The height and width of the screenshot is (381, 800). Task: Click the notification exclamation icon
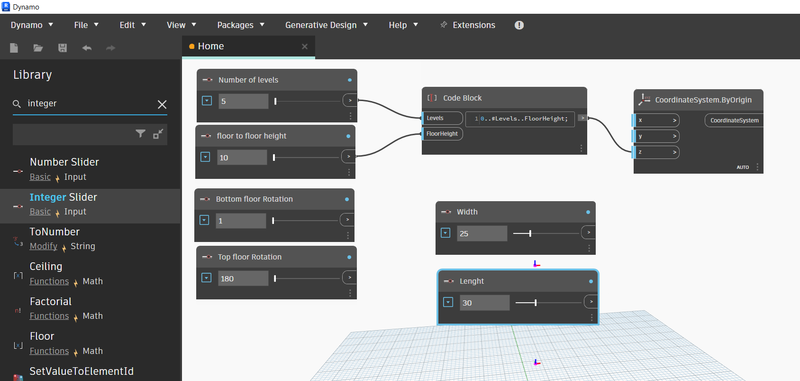[519, 25]
